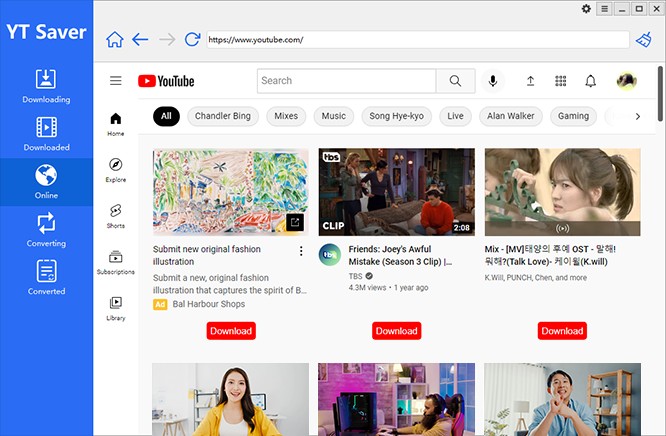Open YT Saver settings gear
The height and width of the screenshot is (436, 666).
tap(586, 8)
